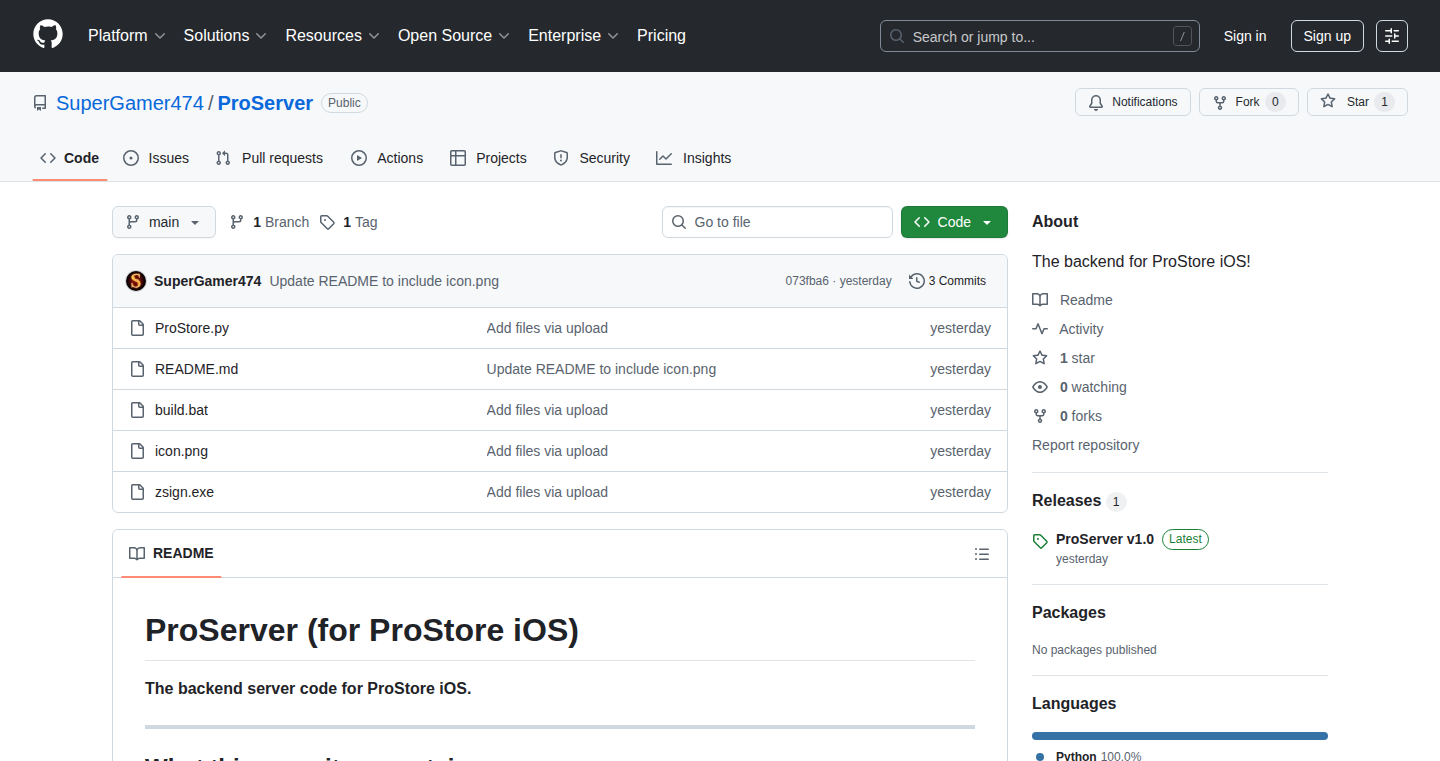View the 0 forks link

[1067, 416]
